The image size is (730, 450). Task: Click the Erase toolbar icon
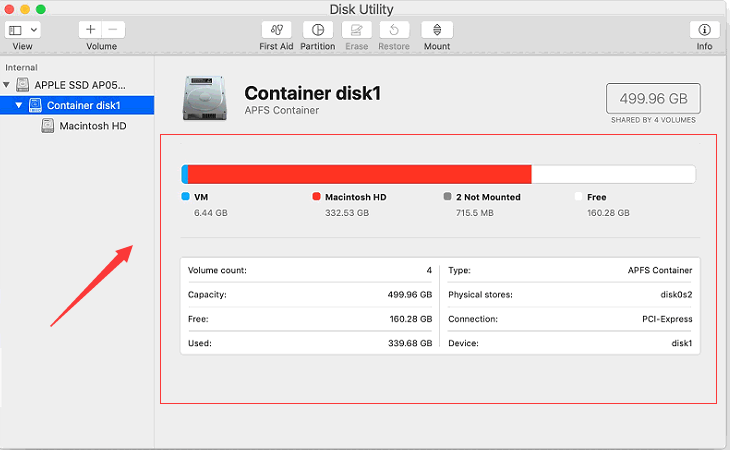click(x=357, y=30)
